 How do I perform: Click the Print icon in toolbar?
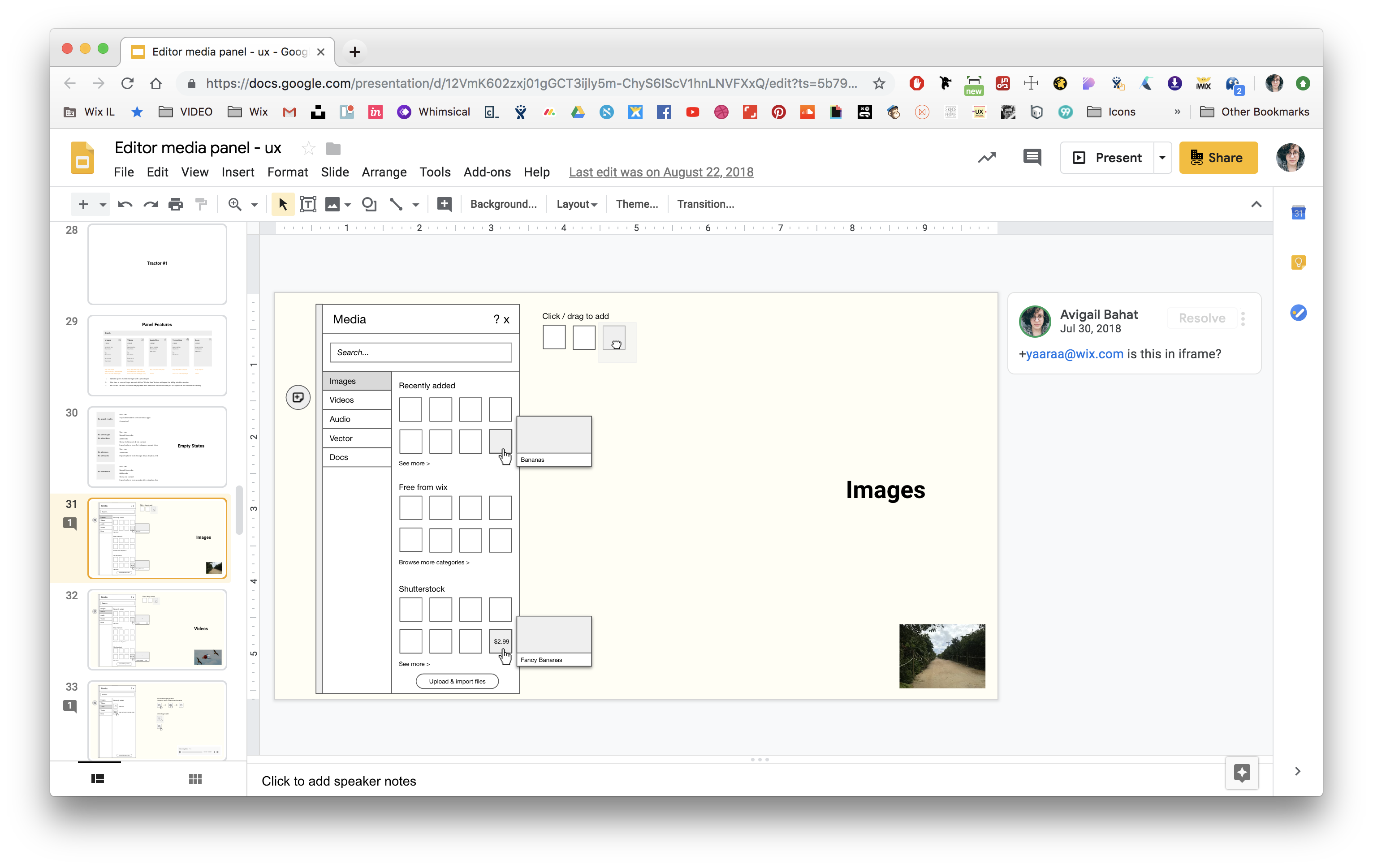pos(176,204)
